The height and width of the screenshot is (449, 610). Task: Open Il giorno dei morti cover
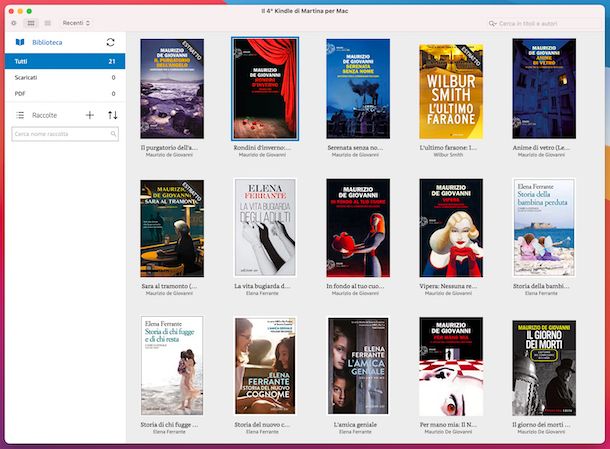pyautogui.click(x=544, y=368)
